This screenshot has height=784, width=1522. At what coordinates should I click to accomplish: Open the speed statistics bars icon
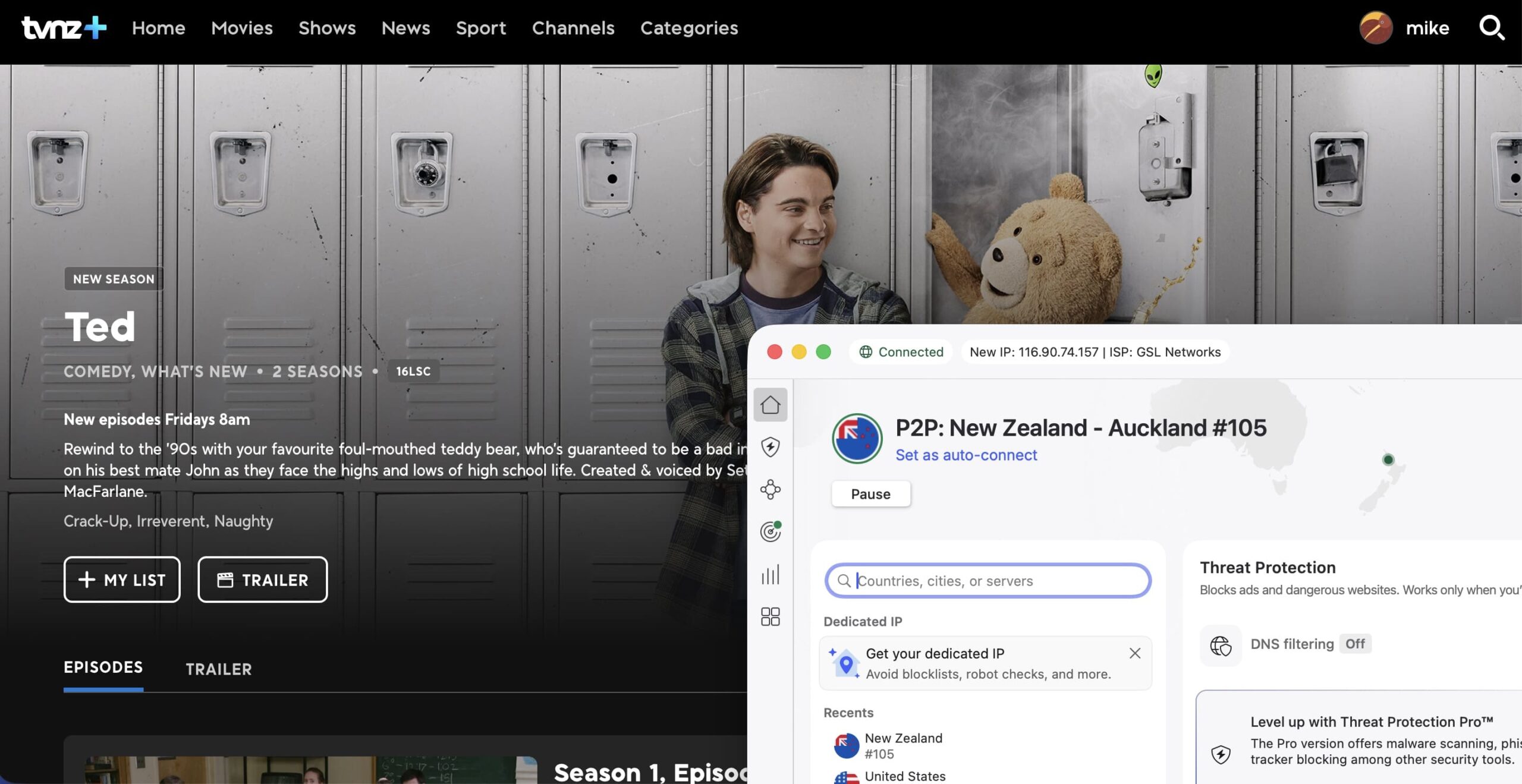tap(771, 574)
